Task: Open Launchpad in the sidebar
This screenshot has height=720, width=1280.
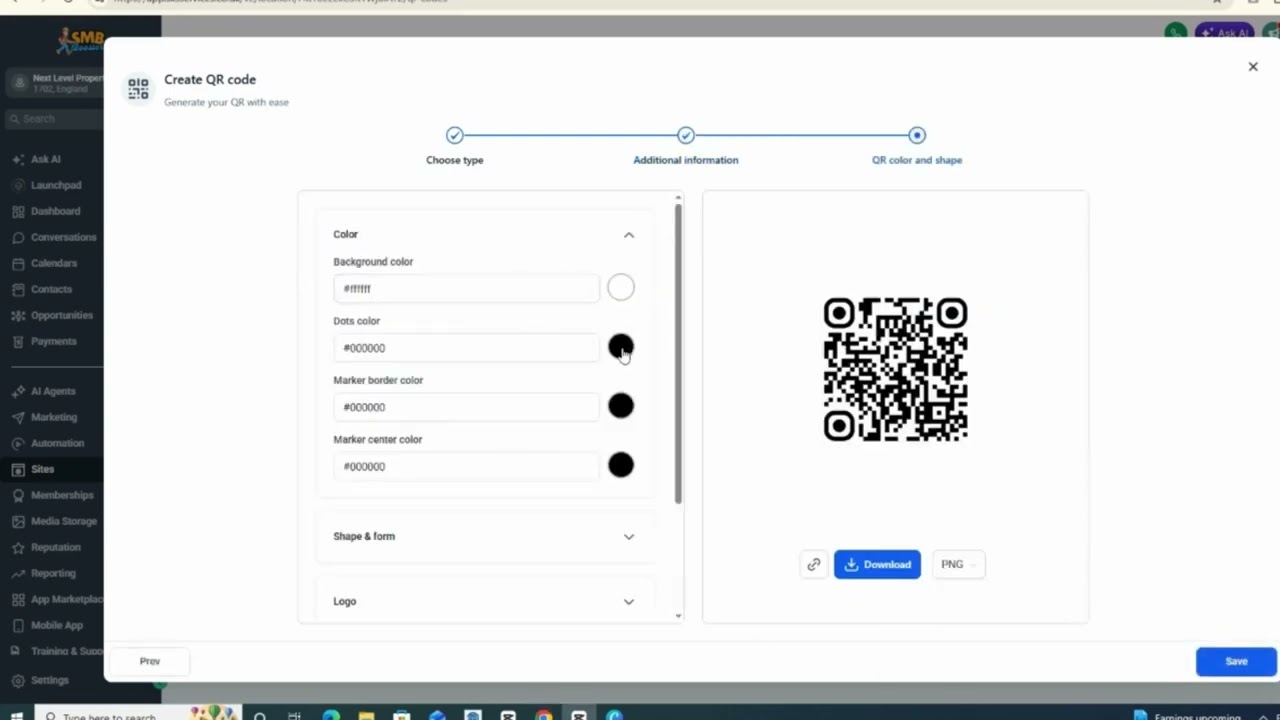Action: [56, 185]
